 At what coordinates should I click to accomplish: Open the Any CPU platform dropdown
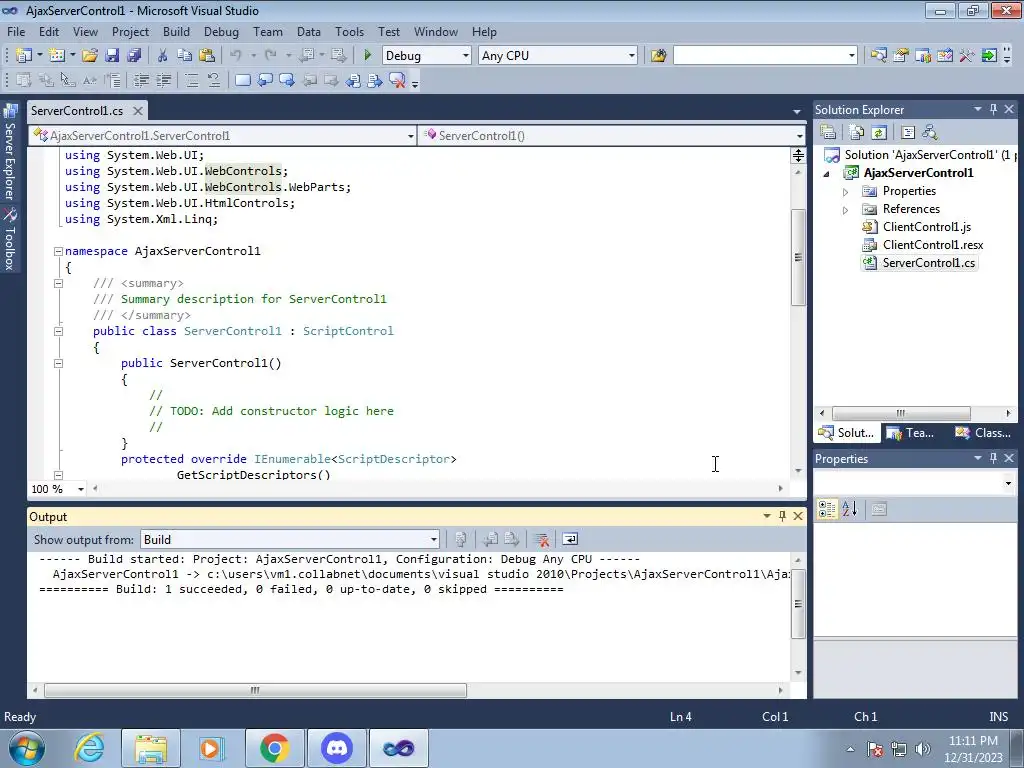pyautogui.click(x=632, y=56)
